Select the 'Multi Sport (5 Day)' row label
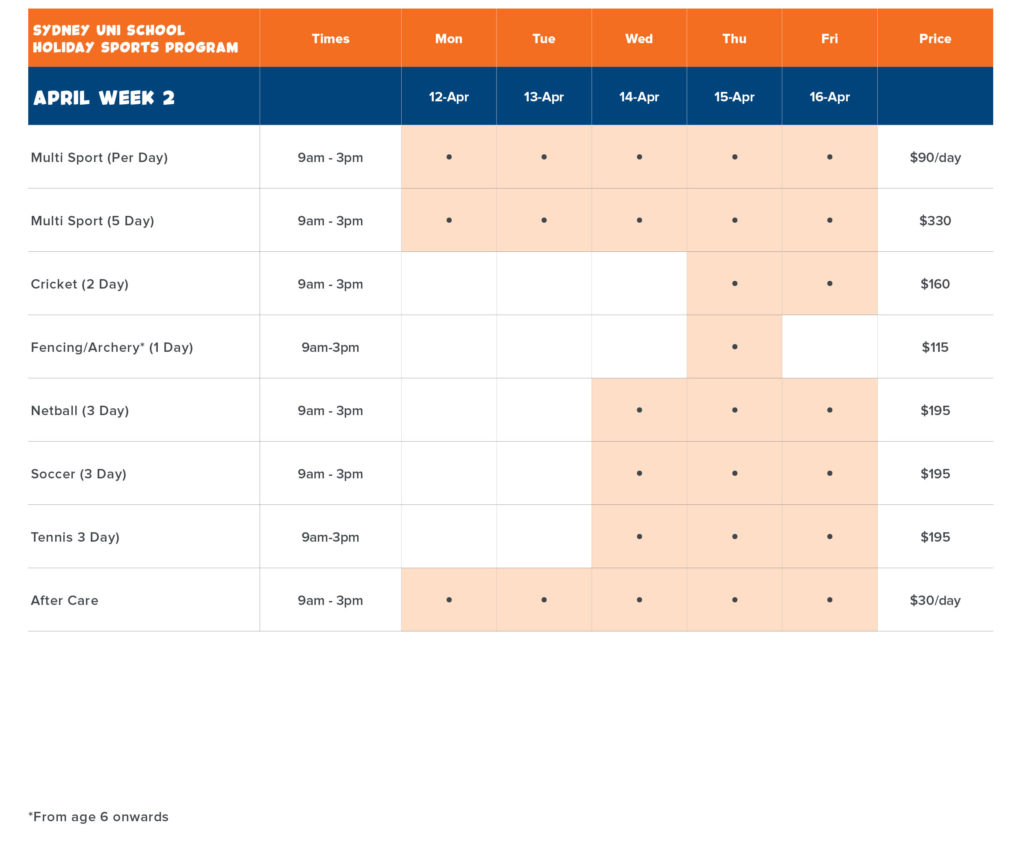Viewport: 1024px width, 852px height. tap(92, 221)
